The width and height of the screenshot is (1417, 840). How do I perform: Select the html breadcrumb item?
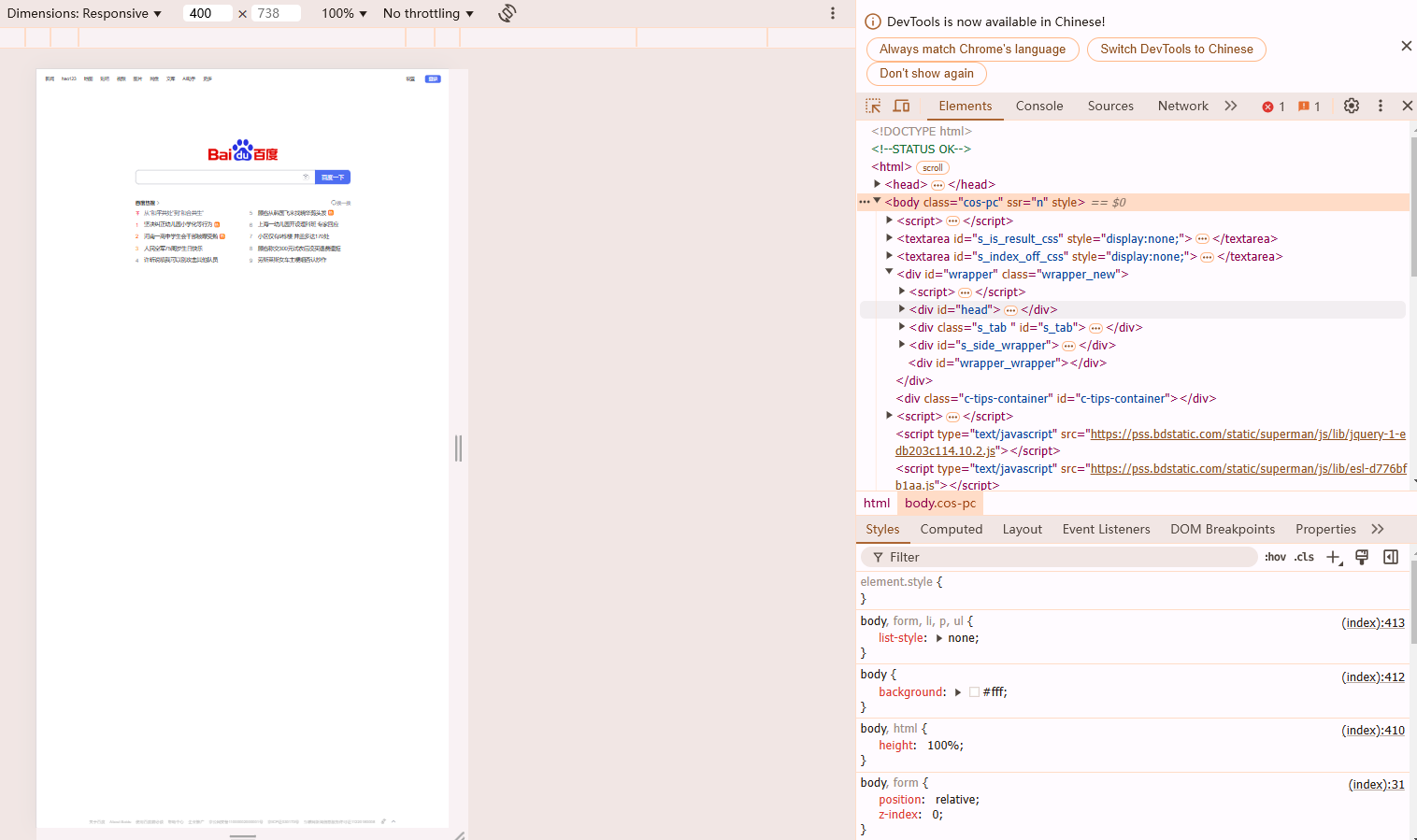pos(877,503)
